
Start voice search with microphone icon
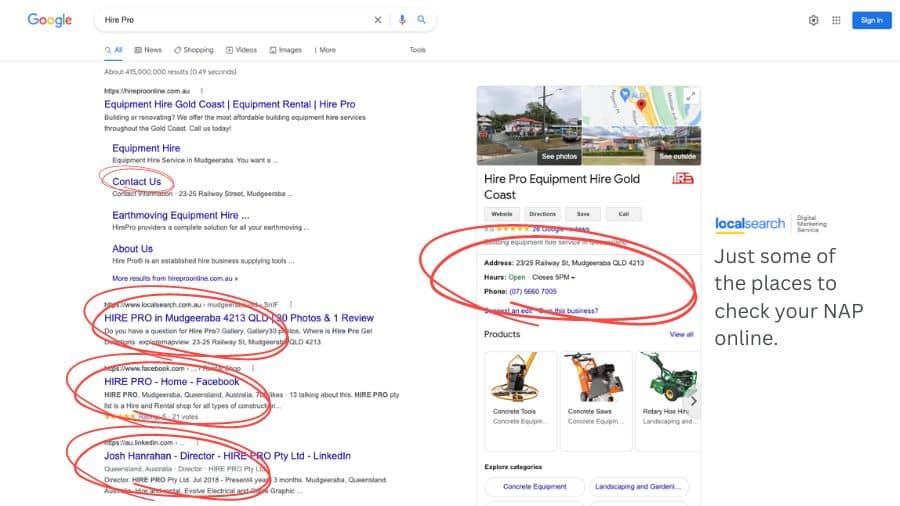pos(402,20)
